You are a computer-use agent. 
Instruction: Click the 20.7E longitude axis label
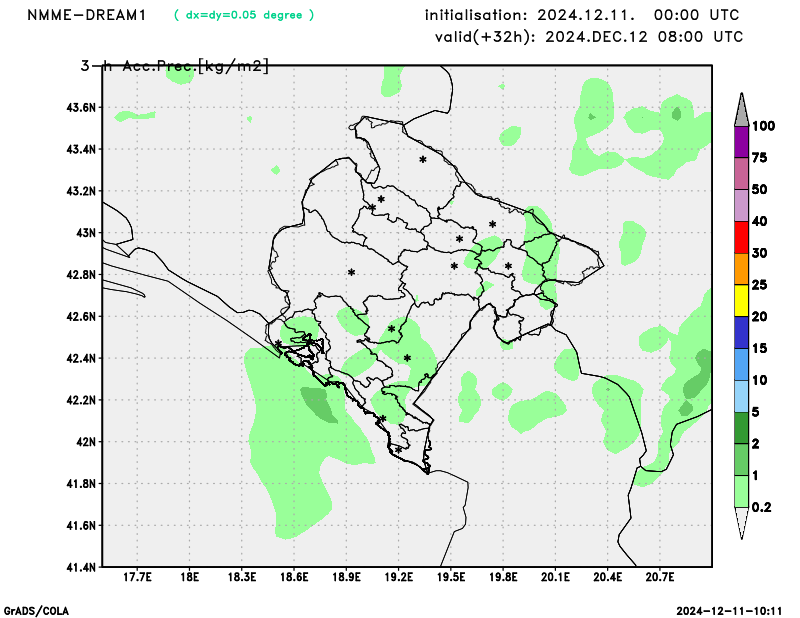click(660, 577)
